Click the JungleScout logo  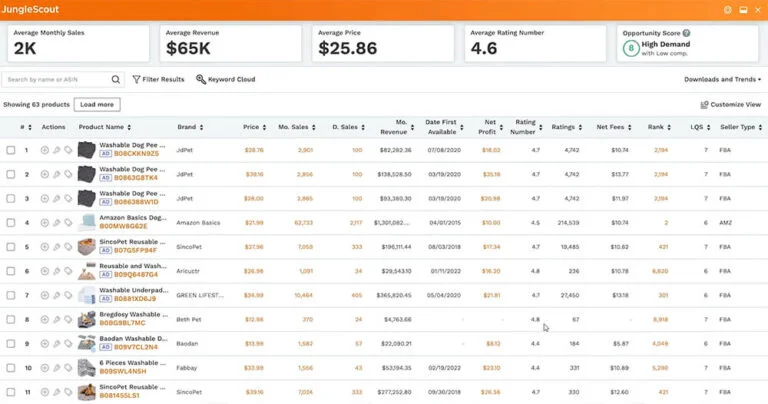(x=30, y=9)
